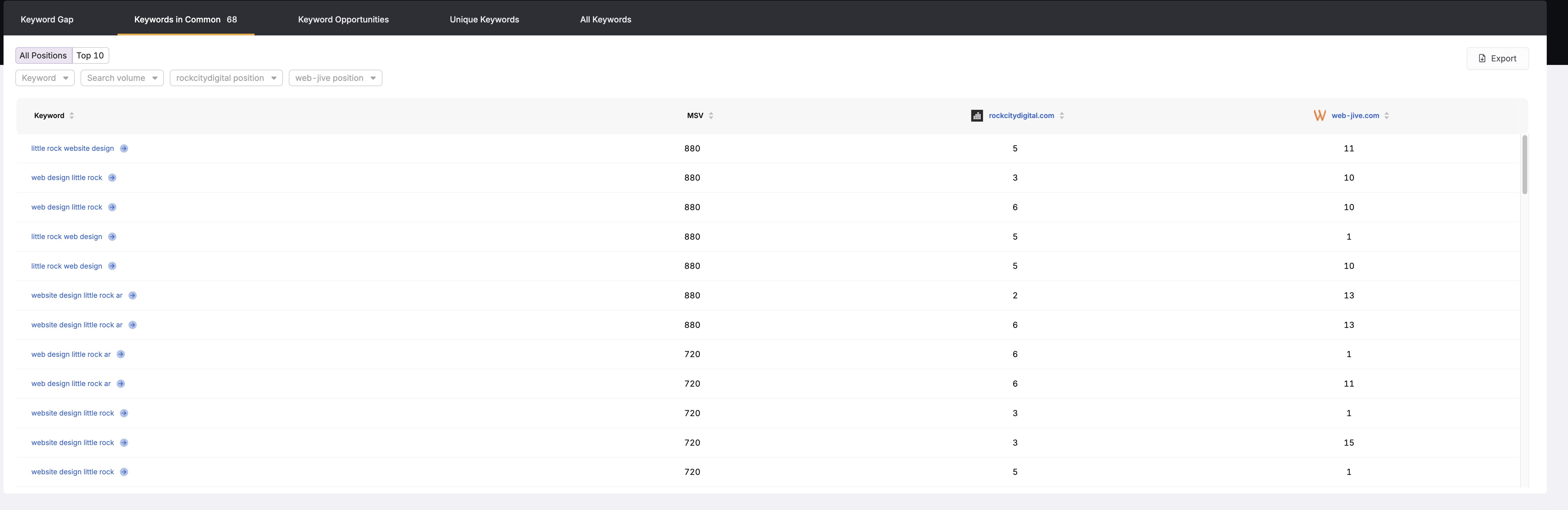Image resolution: width=1568 pixels, height=510 pixels.
Task: Click the table's vertical scrollbar thumb
Action: 1525,164
